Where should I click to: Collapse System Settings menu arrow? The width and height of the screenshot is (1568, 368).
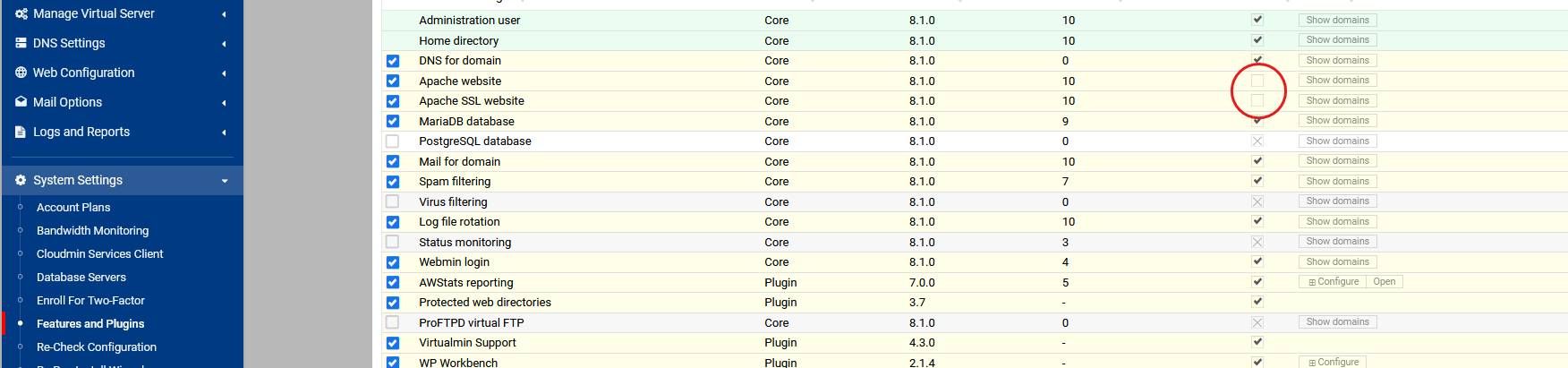(x=225, y=181)
